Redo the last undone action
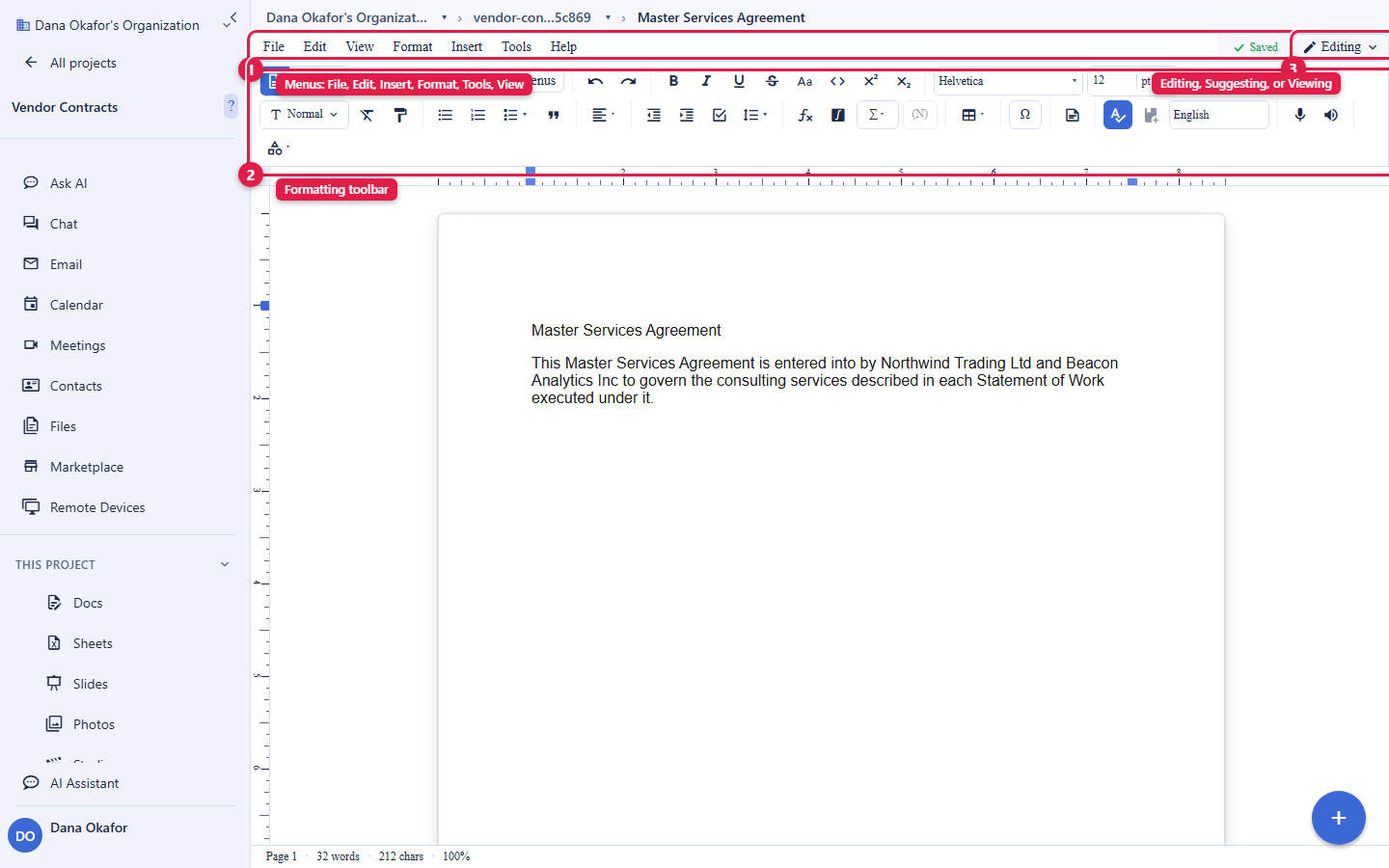Screen dimensions: 1389x868 (628, 82)
